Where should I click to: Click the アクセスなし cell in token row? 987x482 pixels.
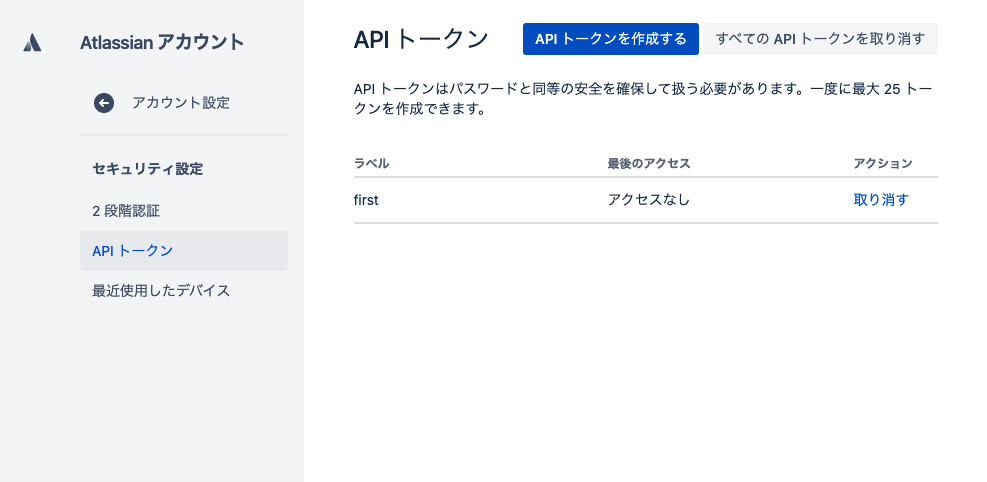click(649, 199)
